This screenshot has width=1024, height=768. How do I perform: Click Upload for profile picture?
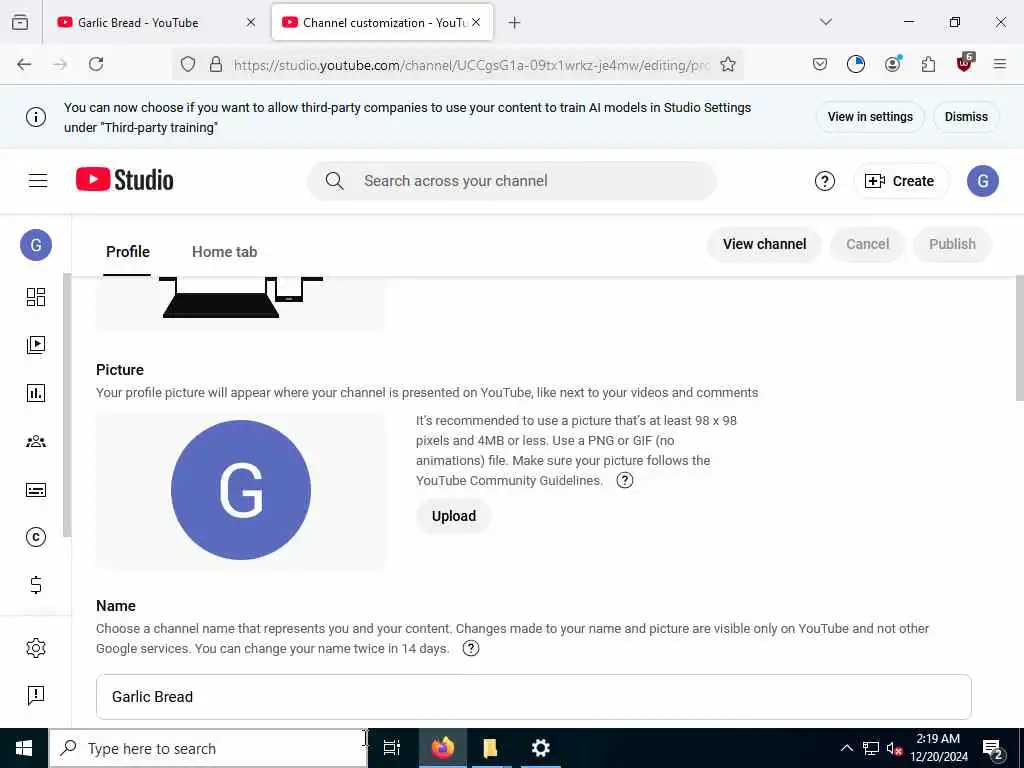tap(454, 517)
